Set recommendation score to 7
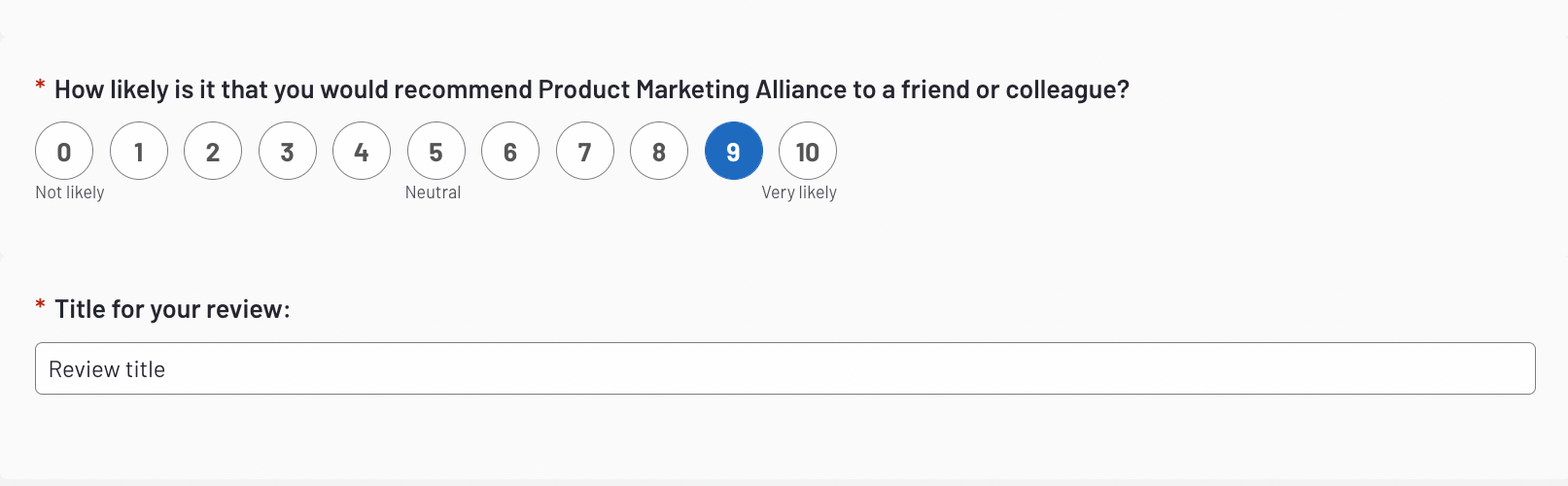 click(x=585, y=151)
